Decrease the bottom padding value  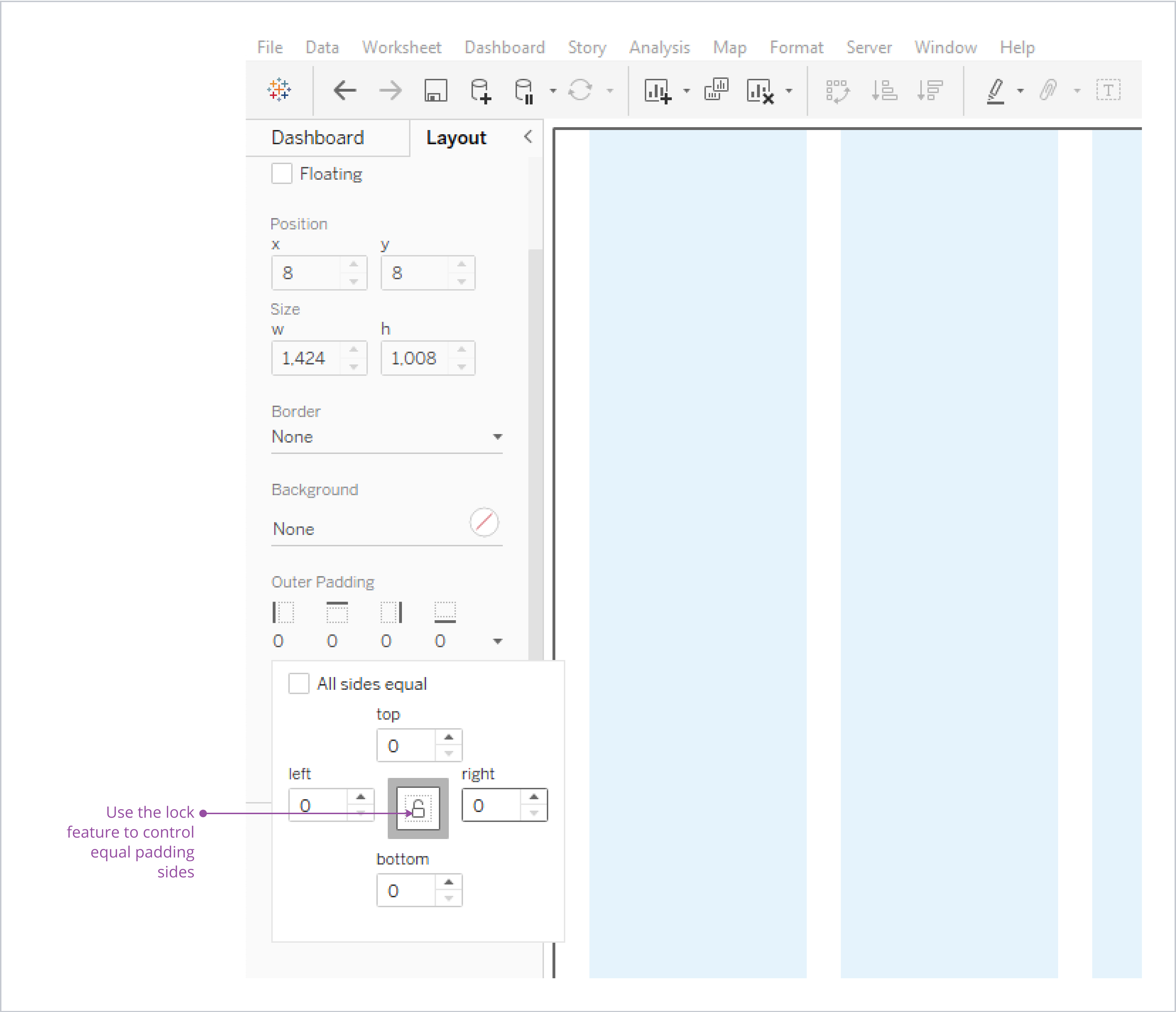[x=449, y=898]
